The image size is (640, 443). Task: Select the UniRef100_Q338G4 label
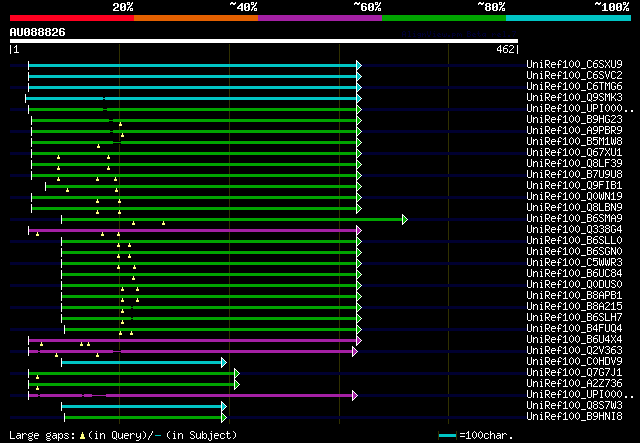(574, 230)
